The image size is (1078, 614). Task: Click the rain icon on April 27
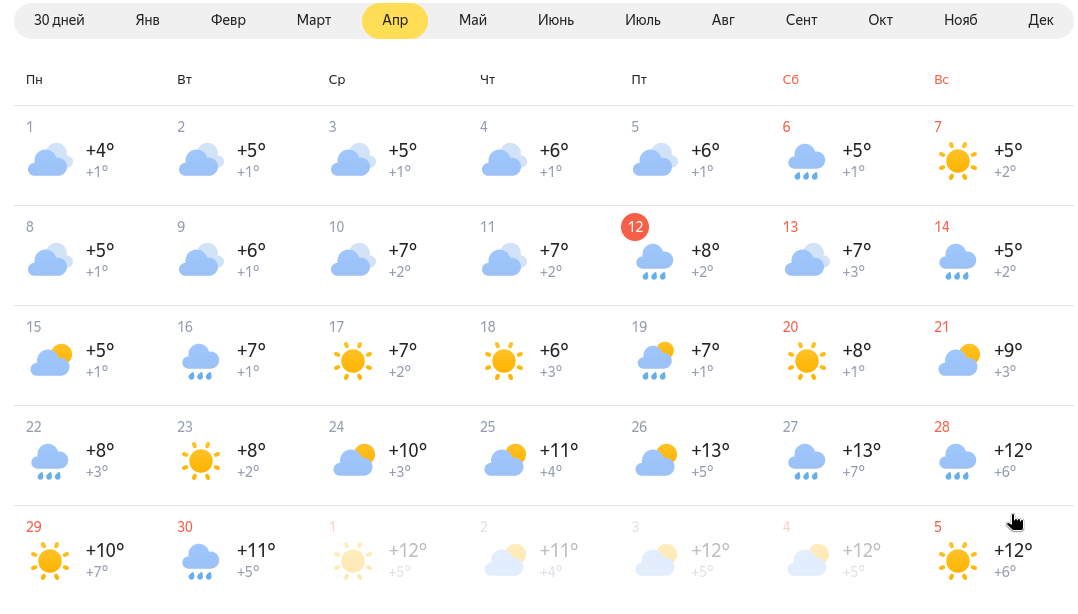click(x=806, y=462)
